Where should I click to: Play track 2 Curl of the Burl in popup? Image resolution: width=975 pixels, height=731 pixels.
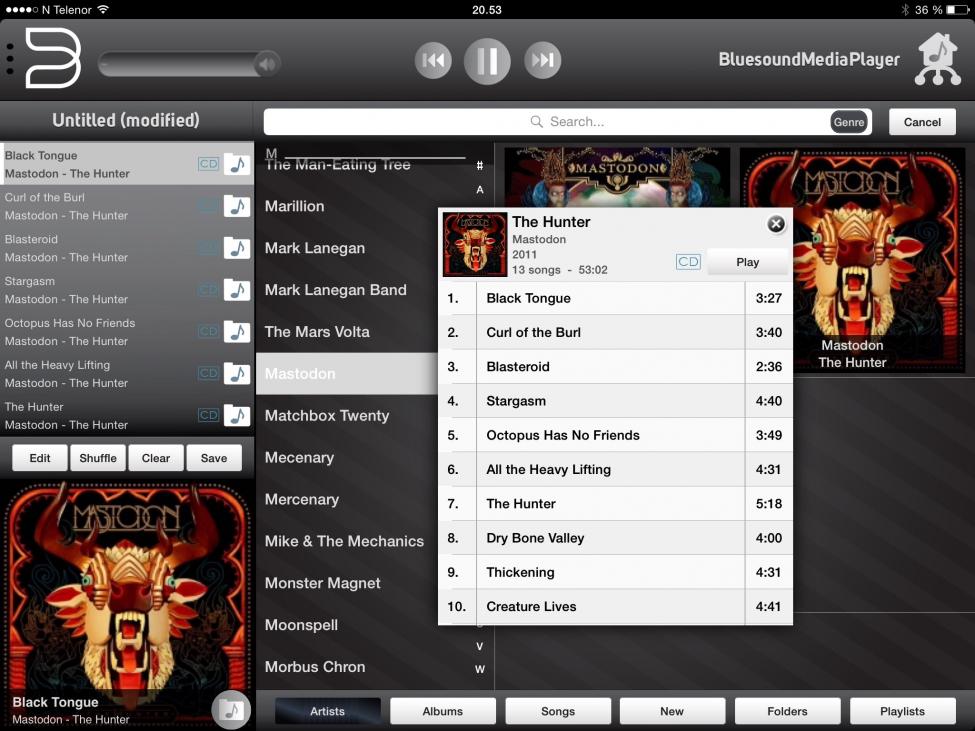(x=616, y=333)
